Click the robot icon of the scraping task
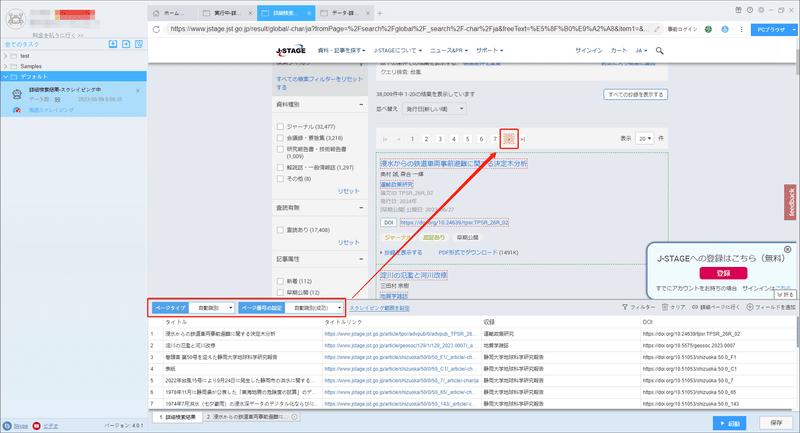 pyautogui.click(x=17, y=94)
